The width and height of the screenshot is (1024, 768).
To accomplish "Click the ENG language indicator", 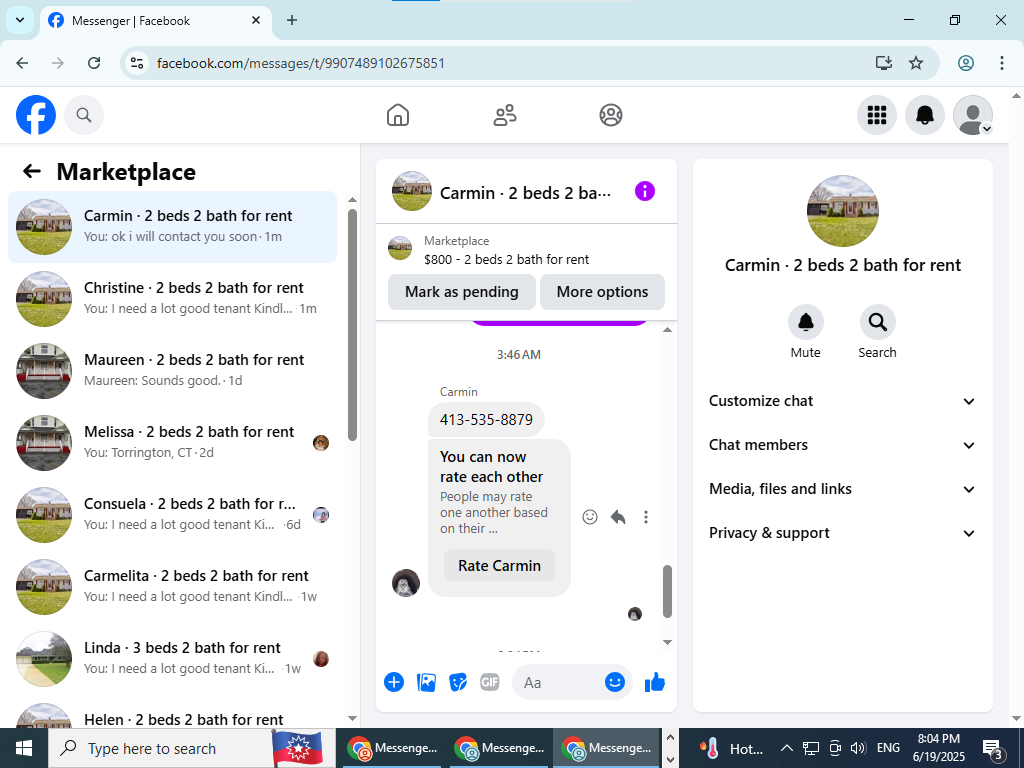I will tap(888, 748).
